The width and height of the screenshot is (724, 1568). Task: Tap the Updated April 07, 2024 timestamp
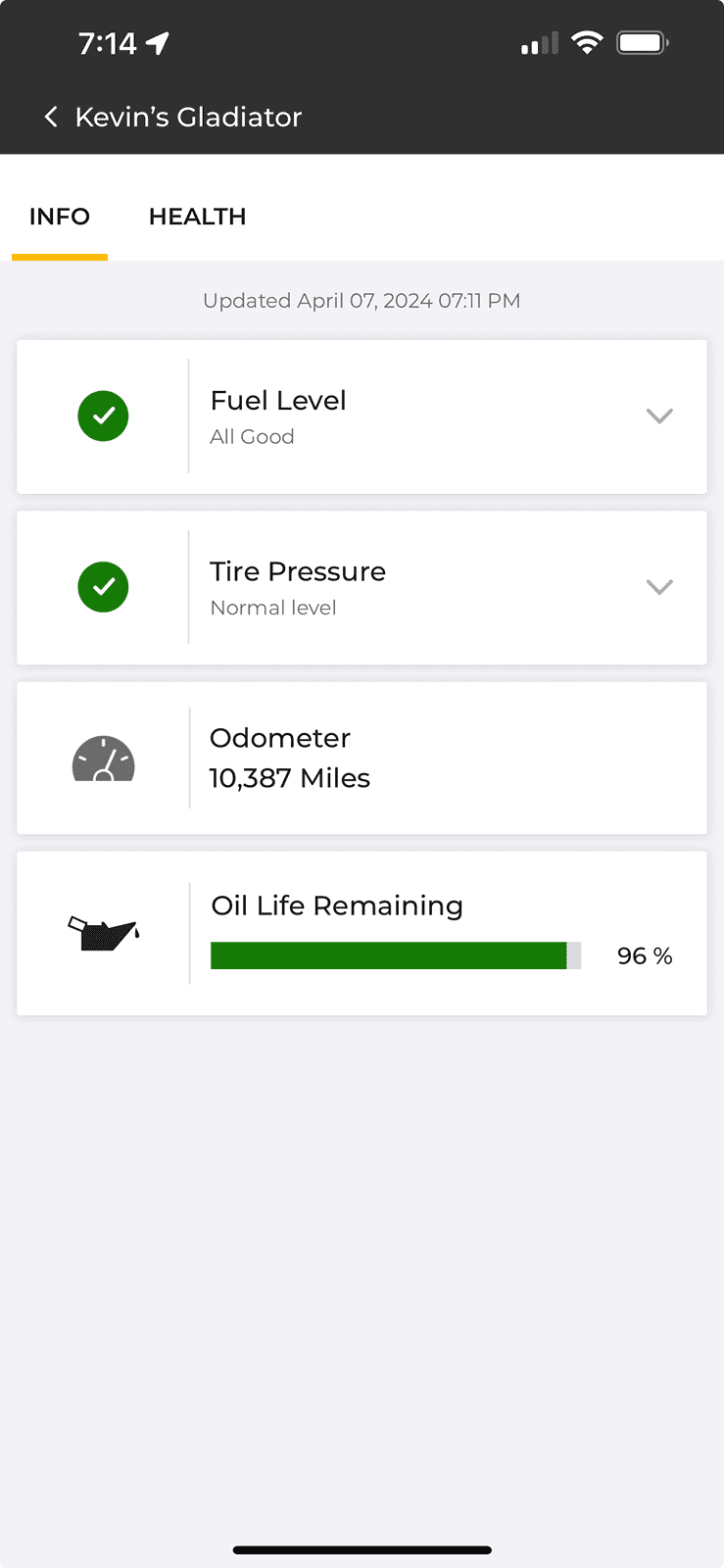pyautogui.click(x=362, y=301)
